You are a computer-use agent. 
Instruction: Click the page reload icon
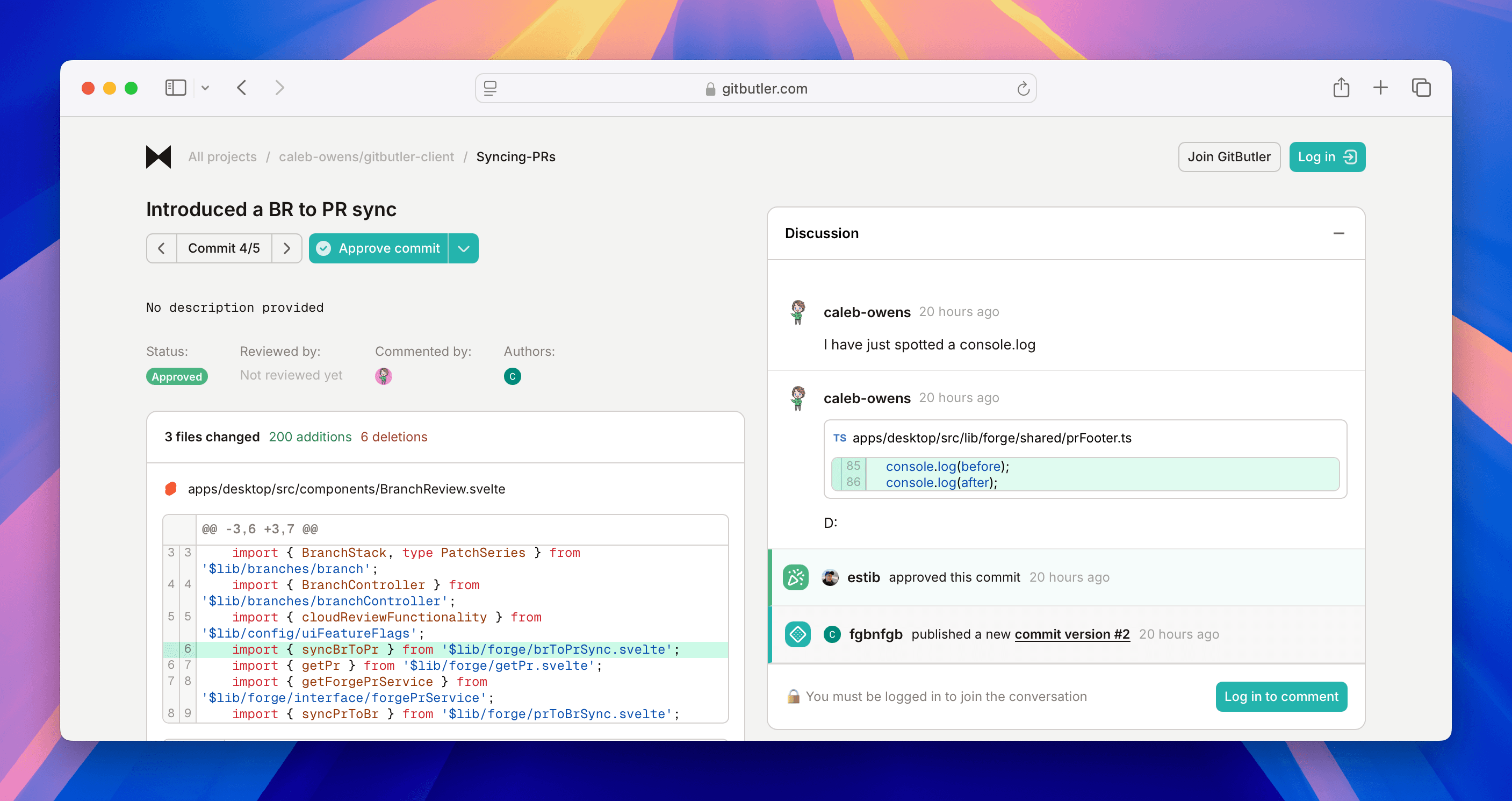click(1023, 89)
